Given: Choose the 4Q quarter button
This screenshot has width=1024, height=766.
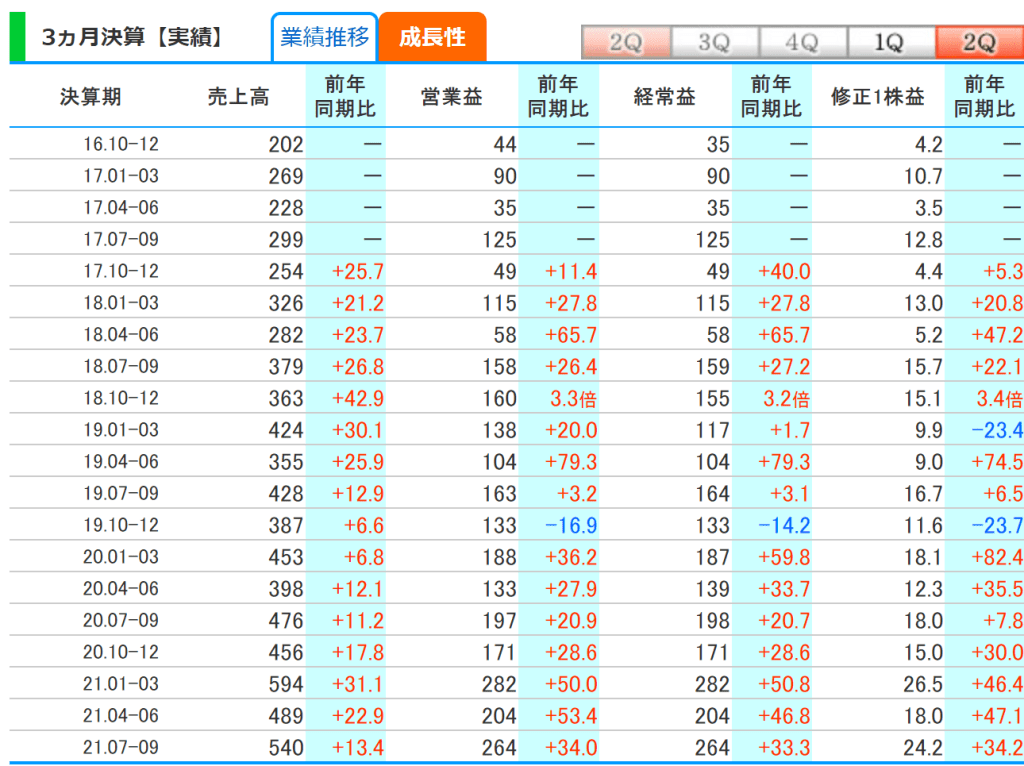Looking at the screenshot, I should point(802,43).
